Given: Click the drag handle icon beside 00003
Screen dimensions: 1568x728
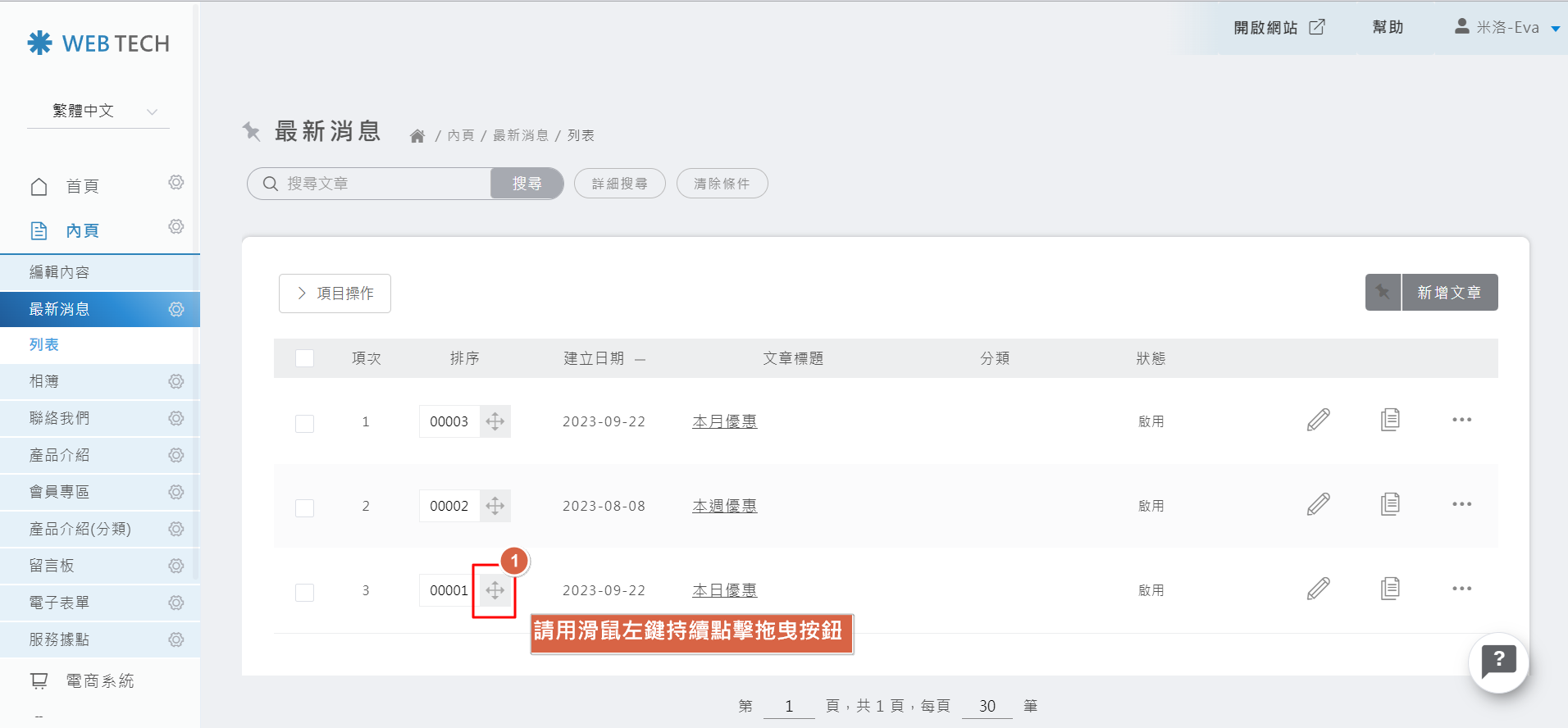Looking at the screenshot, I should pyautogui.click(x=495, y=421).
